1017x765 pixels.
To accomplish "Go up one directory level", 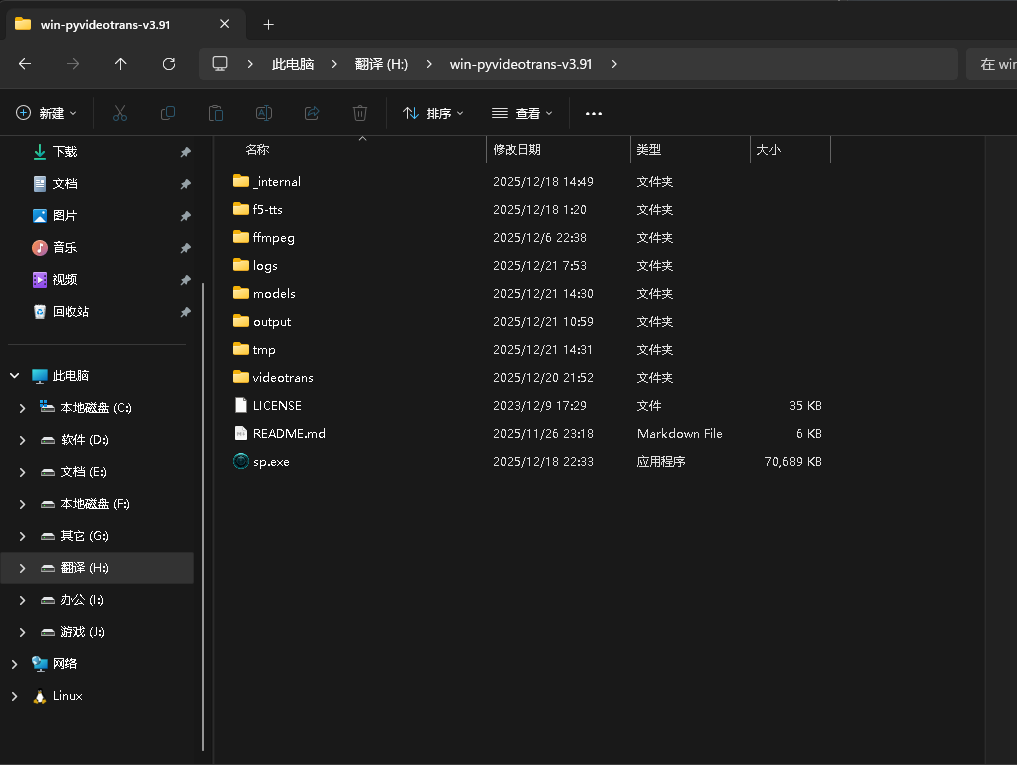I will tap(121, 64).
